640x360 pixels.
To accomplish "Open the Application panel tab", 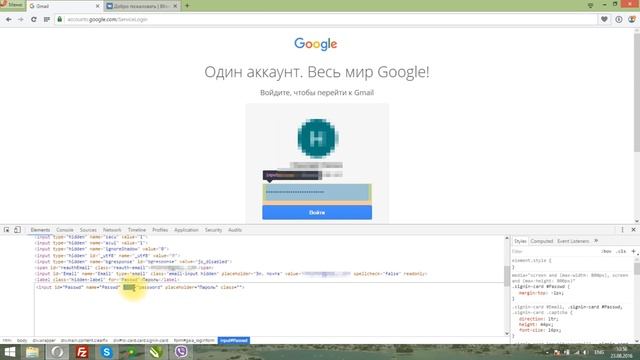I will click(x=186, y=230).
